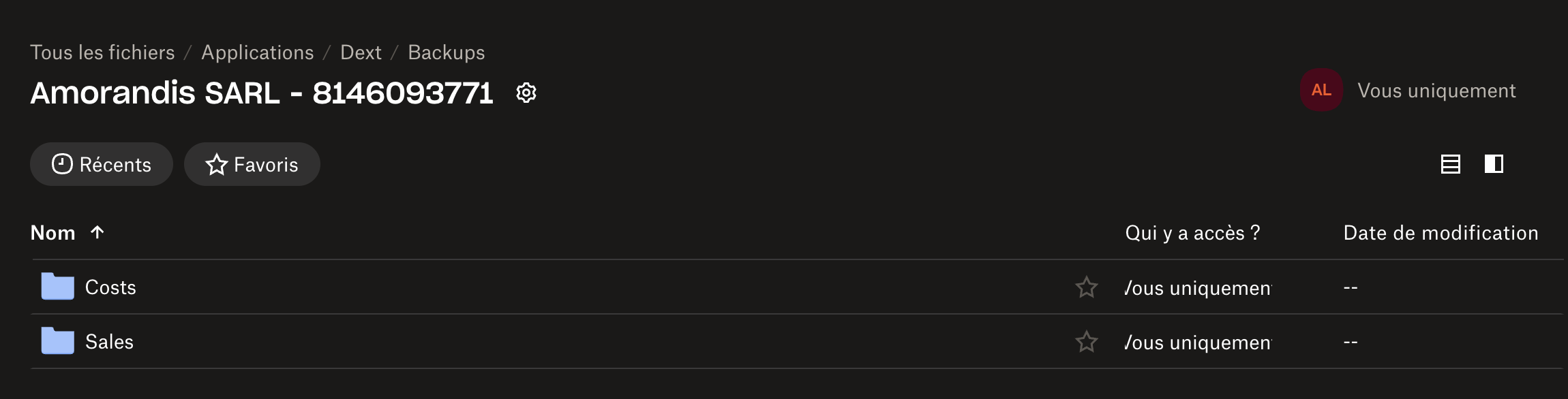Open the Costs folder name
The width and height of the screenshot is (1568, 399).
[110, 287]
